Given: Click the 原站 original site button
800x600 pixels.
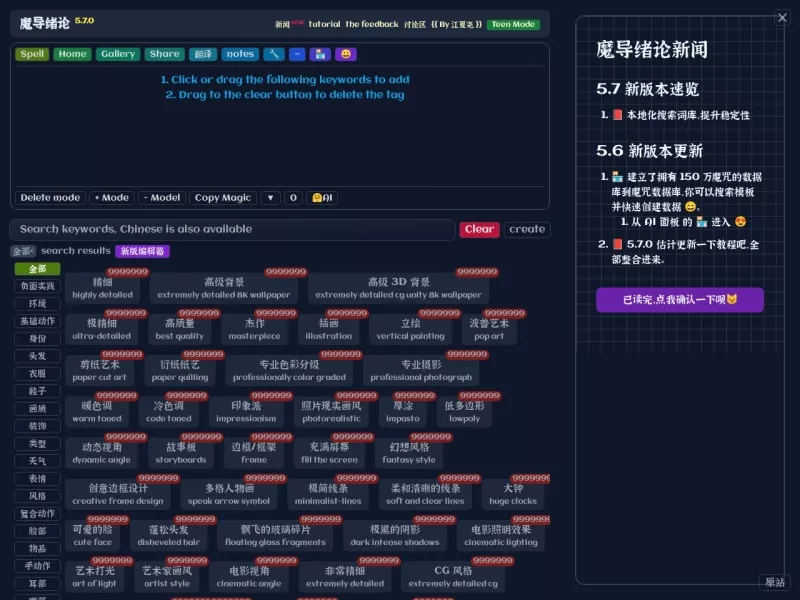Looking at the screenshot, I should click(774, 582).
